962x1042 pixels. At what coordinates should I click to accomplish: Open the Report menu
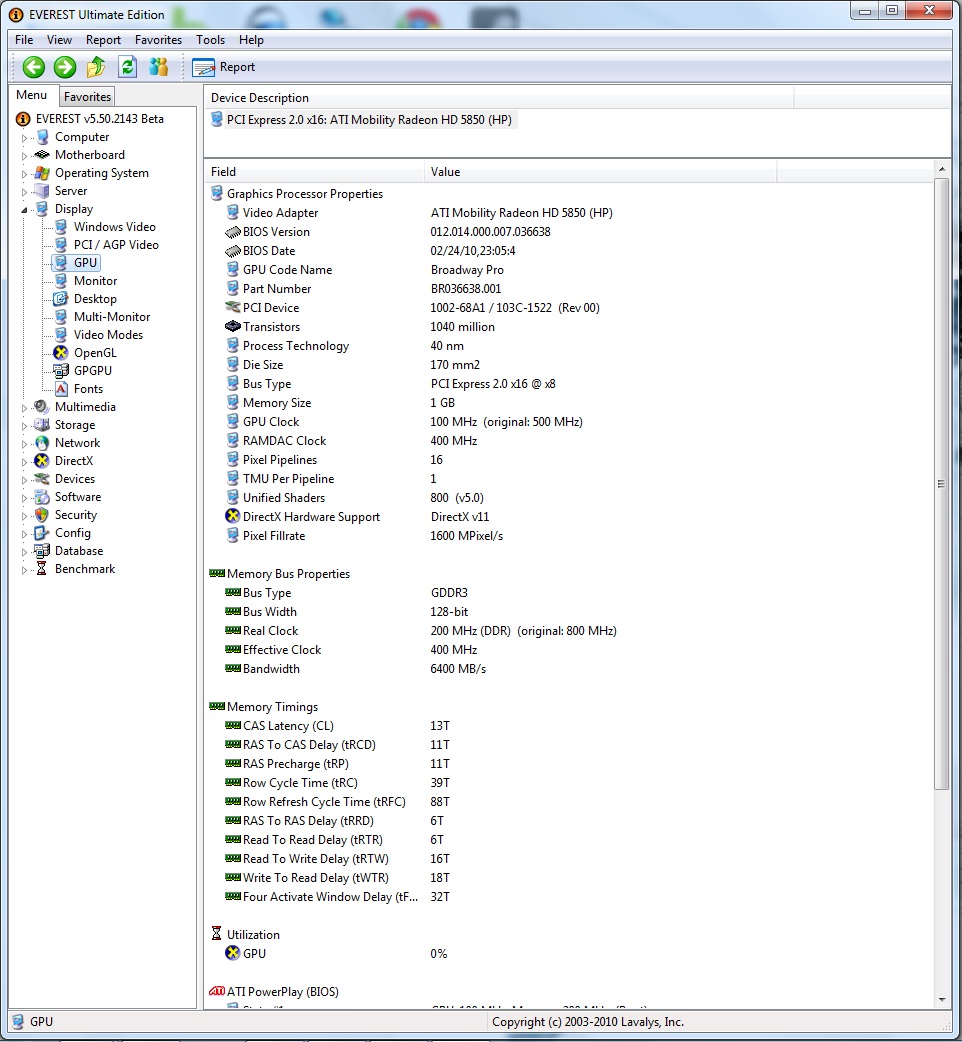coord(103,40)
